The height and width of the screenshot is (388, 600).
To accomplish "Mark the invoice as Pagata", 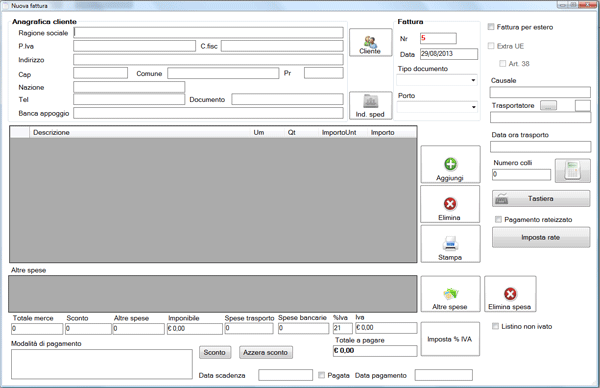I will tap(321, 375).
